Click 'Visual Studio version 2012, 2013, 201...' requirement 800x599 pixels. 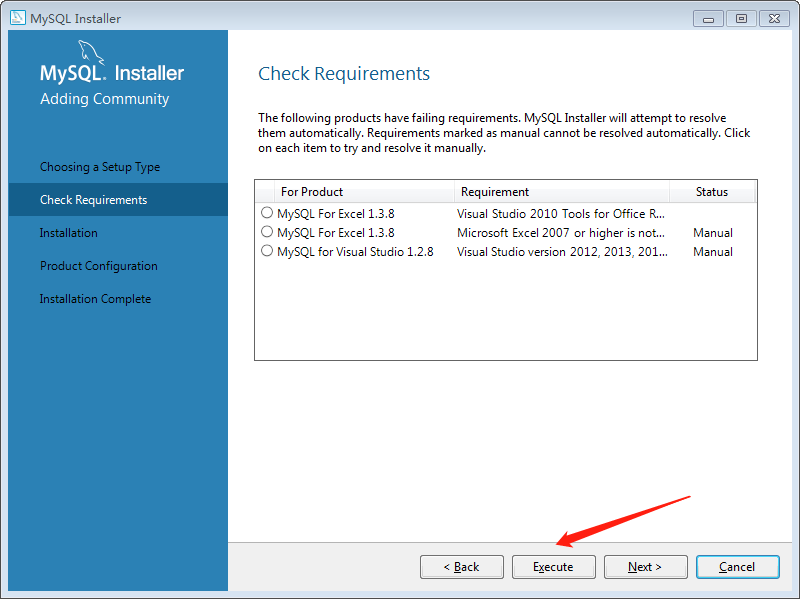(562, 252)
